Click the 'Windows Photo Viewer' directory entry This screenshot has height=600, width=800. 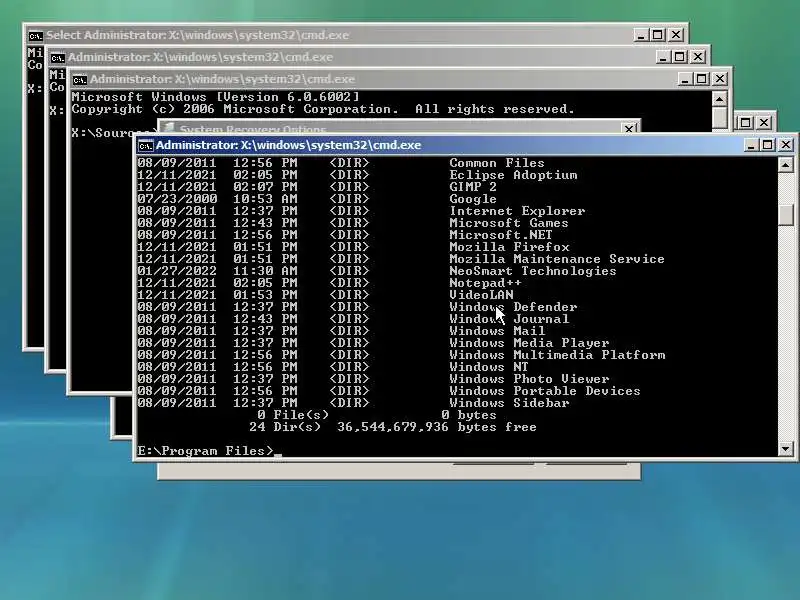[x=529, y=379]
